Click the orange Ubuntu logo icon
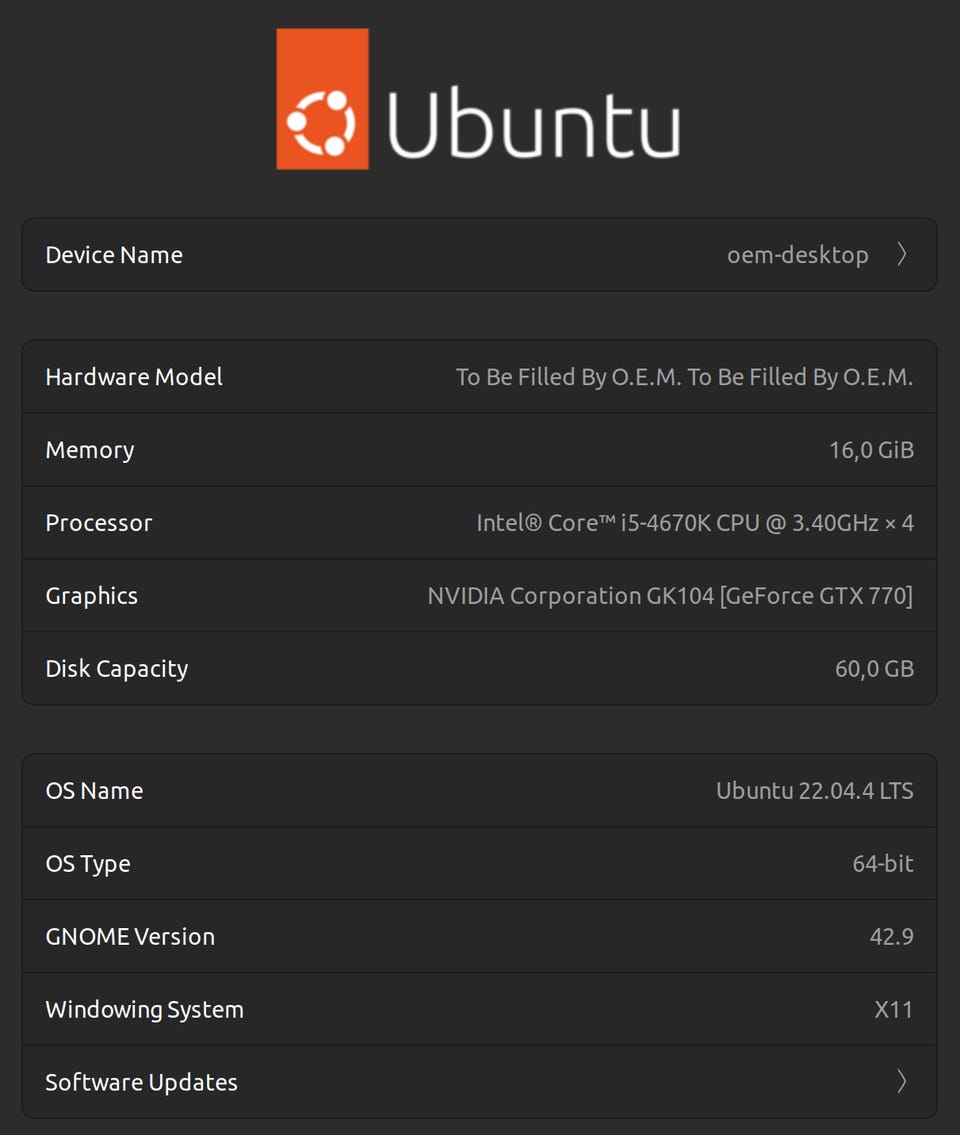Viewport: 960px width, 1135px height. (x=322, y=98)
